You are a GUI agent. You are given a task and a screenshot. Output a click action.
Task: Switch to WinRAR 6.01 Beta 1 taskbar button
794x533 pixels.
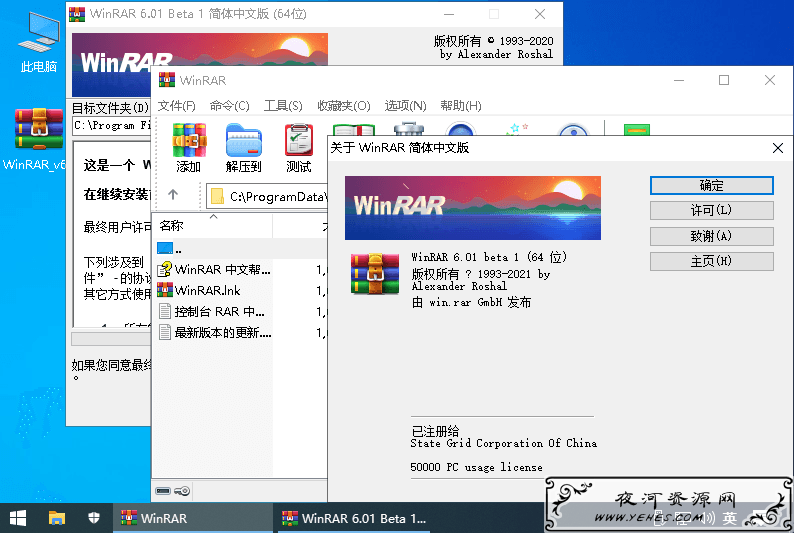(353, 518)
